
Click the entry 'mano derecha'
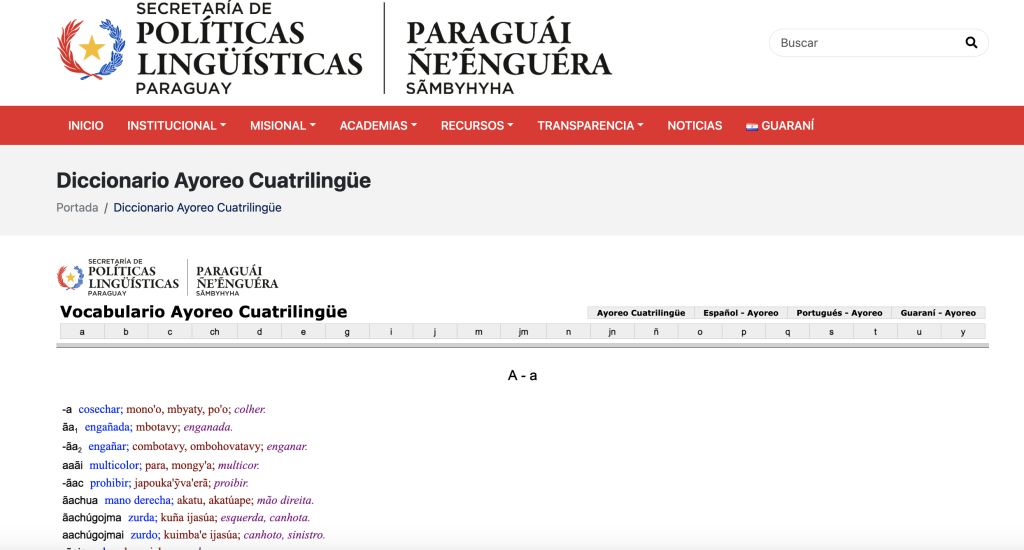click(x=139, y=500)
